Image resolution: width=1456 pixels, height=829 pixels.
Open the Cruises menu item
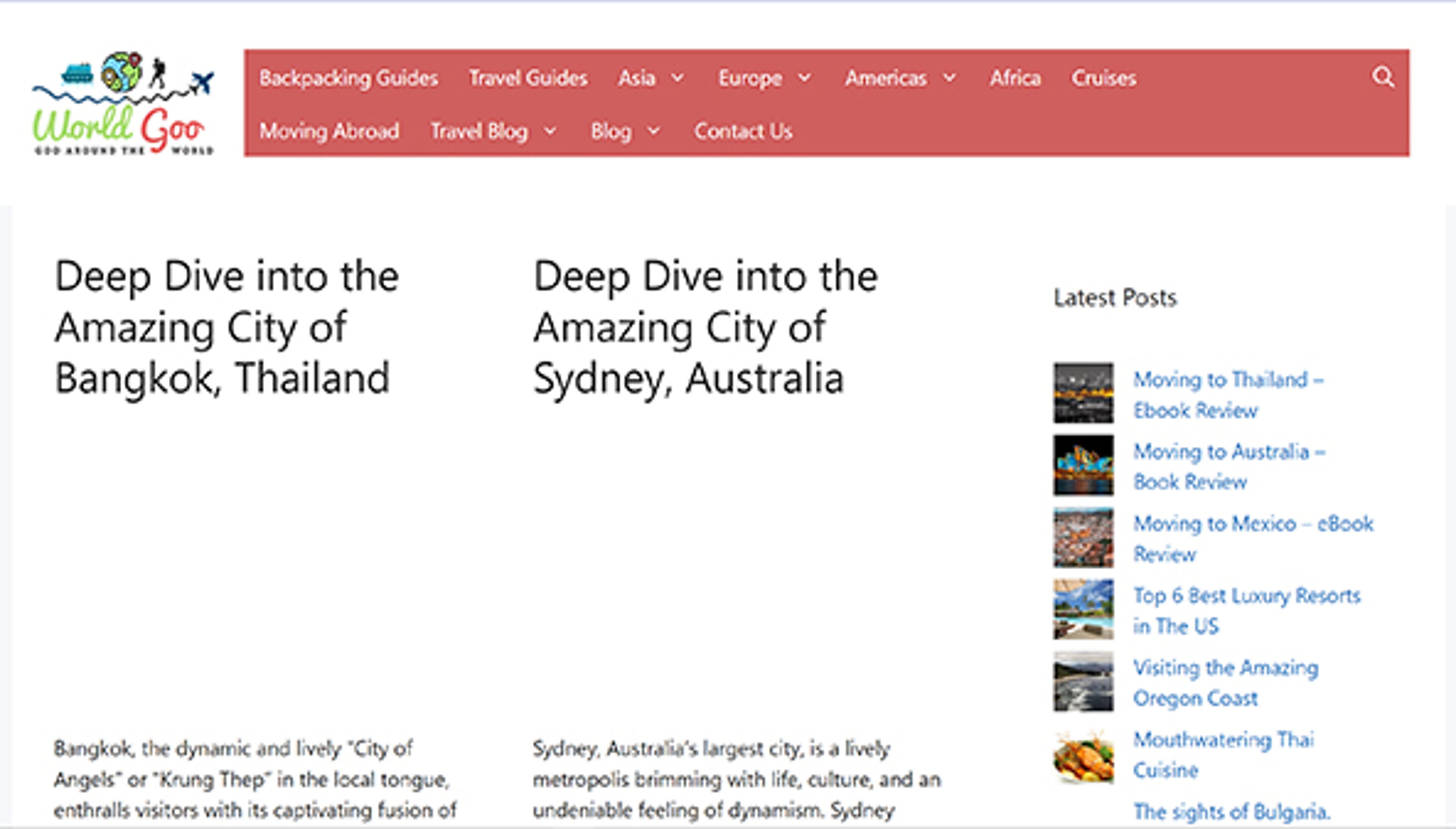coord(1103,78)
